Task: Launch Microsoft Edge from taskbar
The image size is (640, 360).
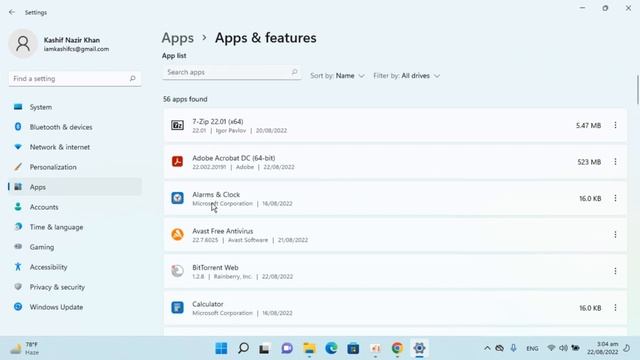Action: tap(331, 348)
